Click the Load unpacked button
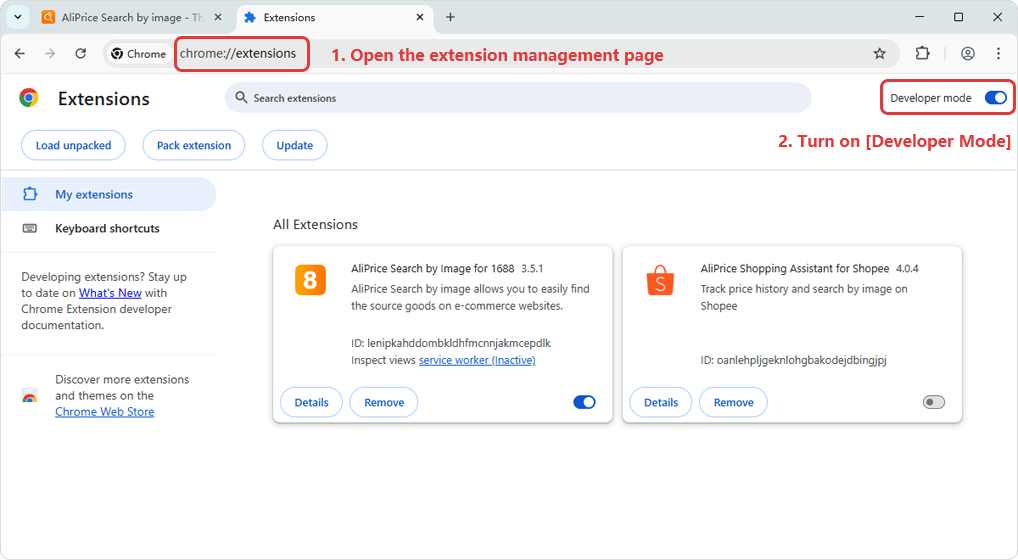Image resolution: width=1018 pixels, height=560 pixels. click(x=73, y=145)
